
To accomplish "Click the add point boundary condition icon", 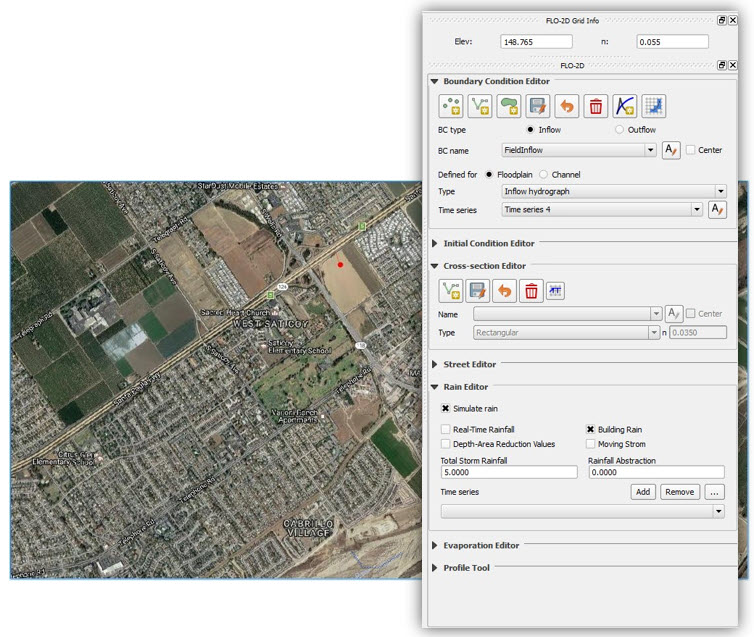I will pyautogui.click(x=450, y=106).
